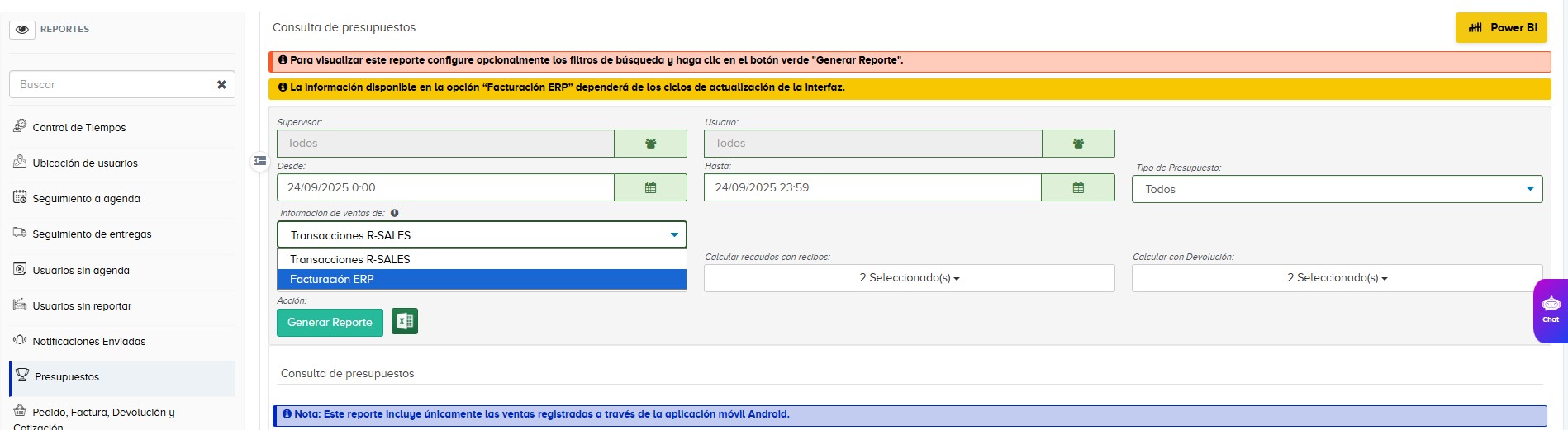The image size is (1568, 430).
Task: Open Control de Tiempos report
Action: [79, 127]
